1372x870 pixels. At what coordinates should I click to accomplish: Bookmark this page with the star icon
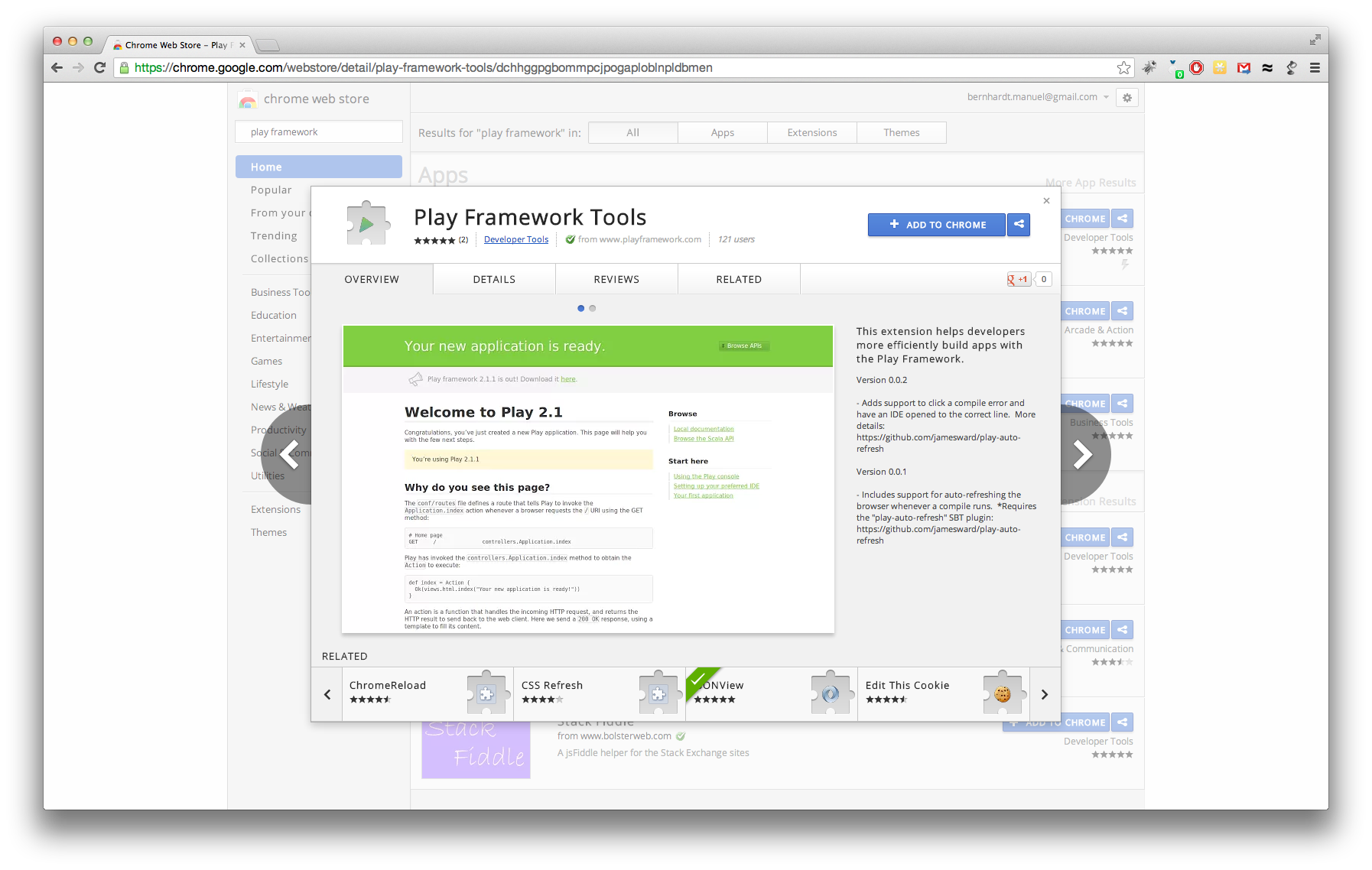[1123, 68]
